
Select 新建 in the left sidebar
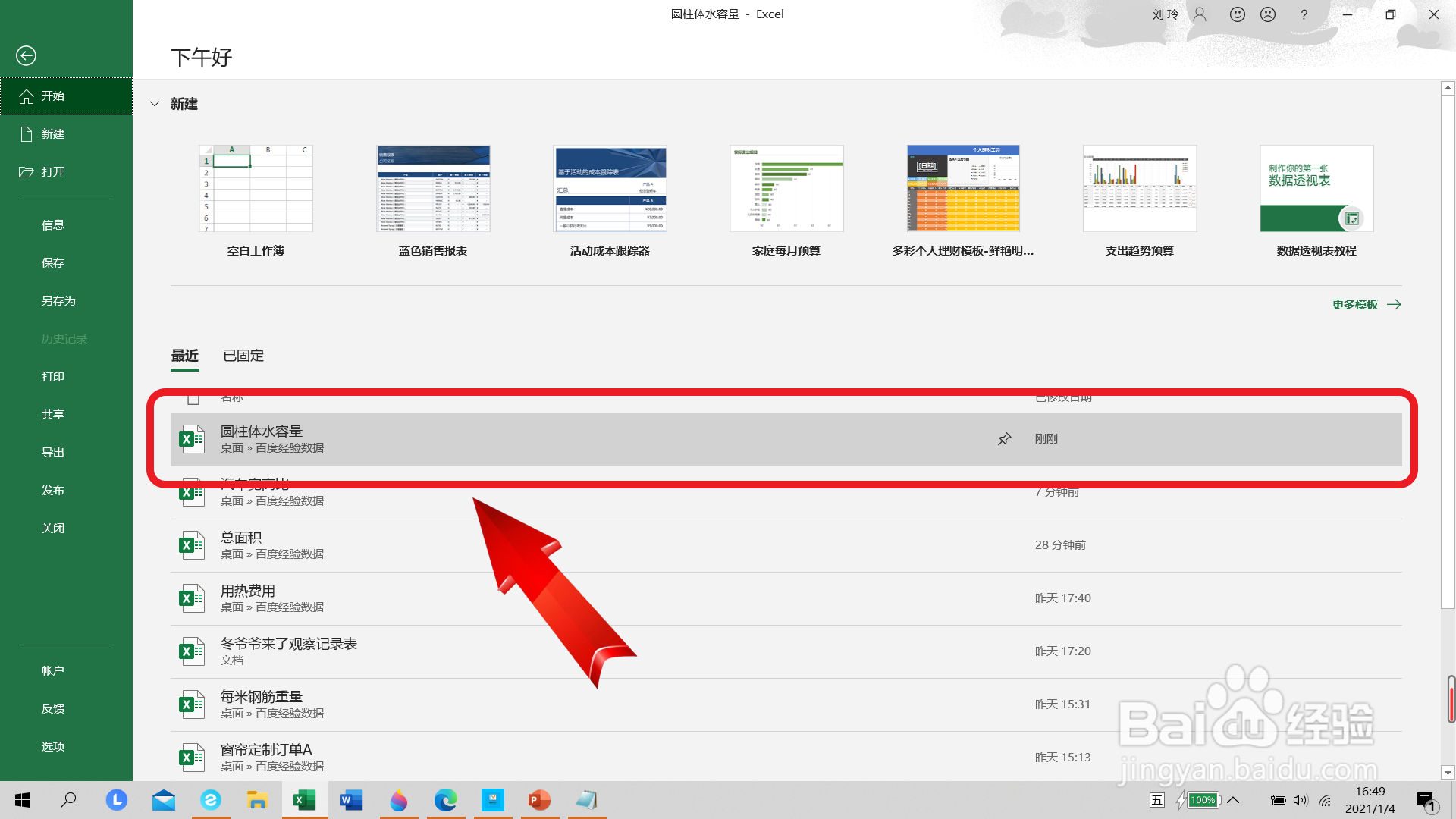(66, 134)
